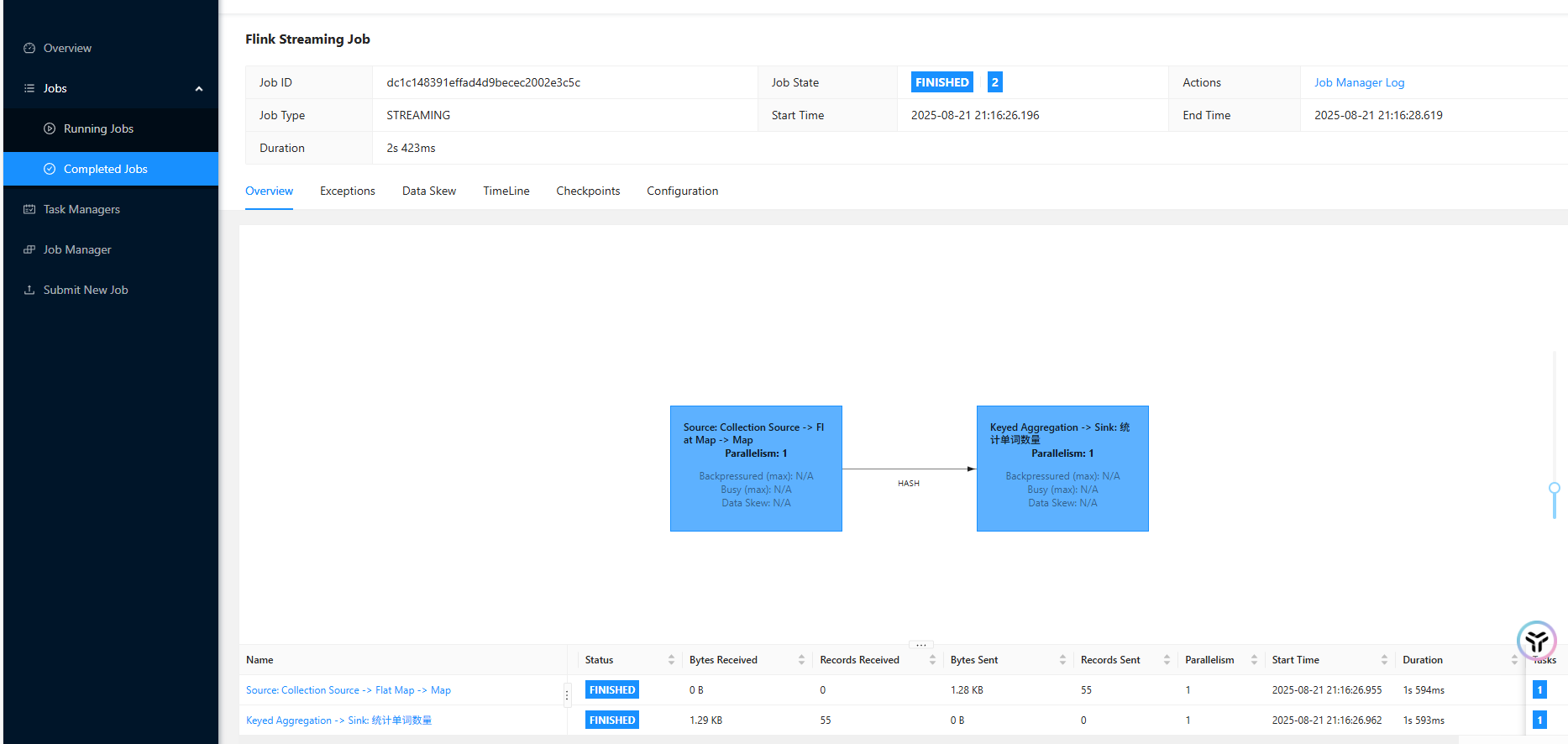Viewport: 1568px width, 744px height.
Task: Click the floating bird assistant icon
Action: point(1536,642)
